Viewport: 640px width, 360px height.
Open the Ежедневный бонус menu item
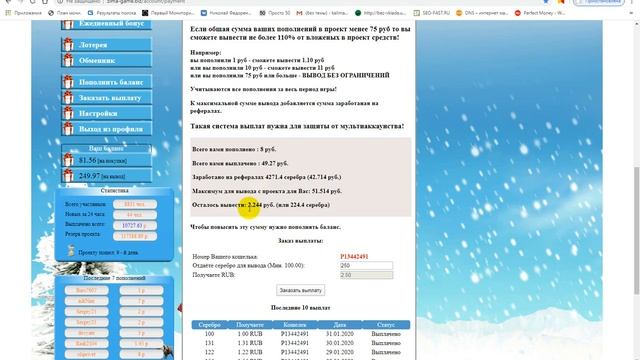[107, 24]
